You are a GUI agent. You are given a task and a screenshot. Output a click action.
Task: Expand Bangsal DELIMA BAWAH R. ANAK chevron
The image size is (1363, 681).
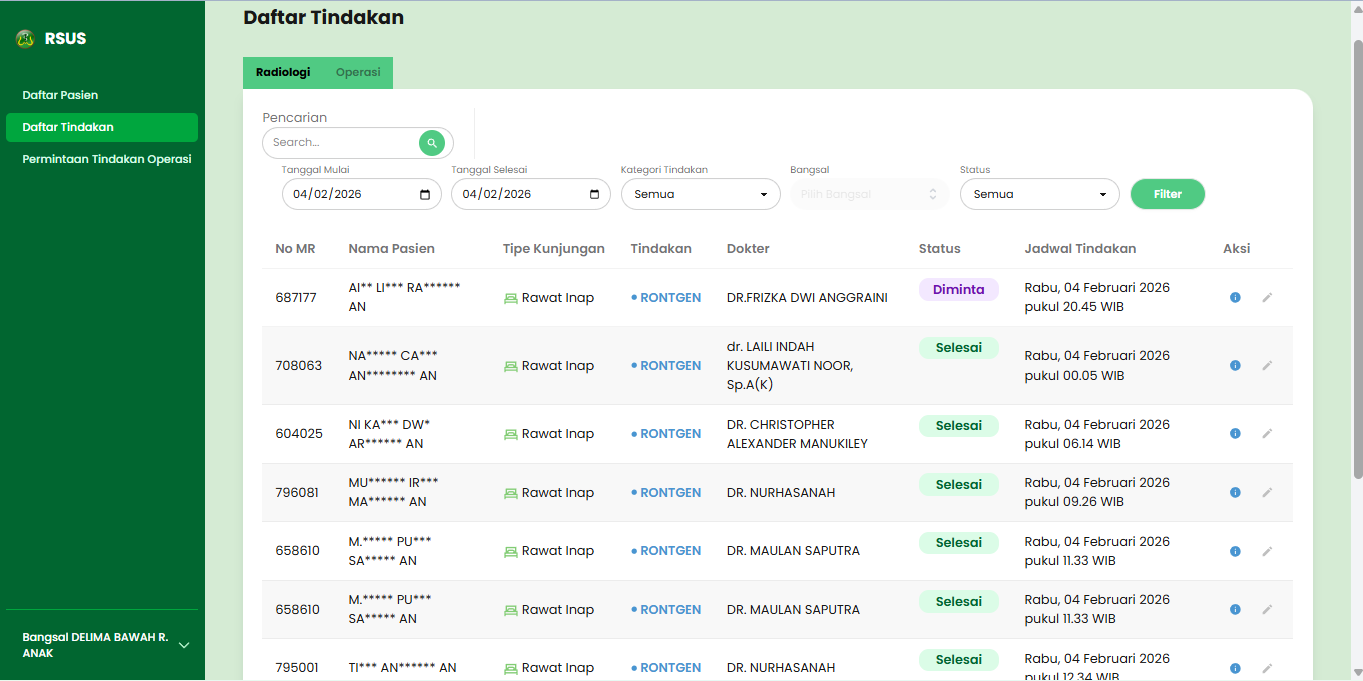click(x=184, y=645)
